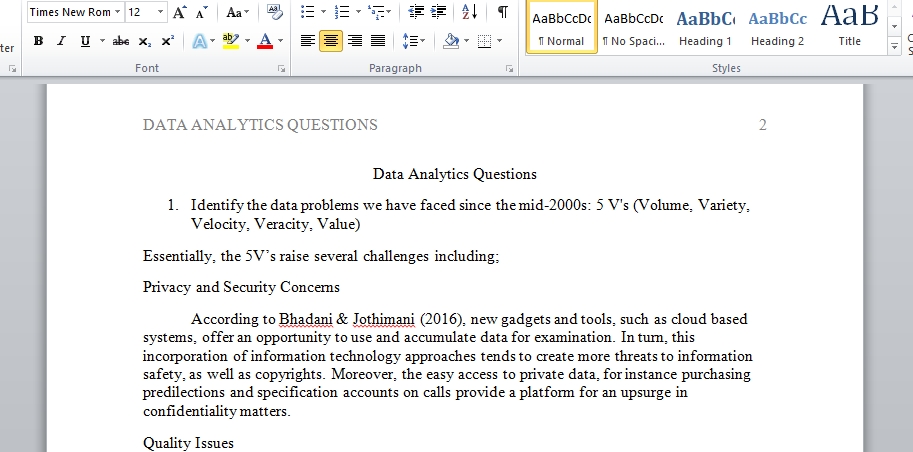Click the Numbering list icon
Image resolution: width=913 pixels, height=452 pixels.
pyautogui.click(x=342, y=12)
